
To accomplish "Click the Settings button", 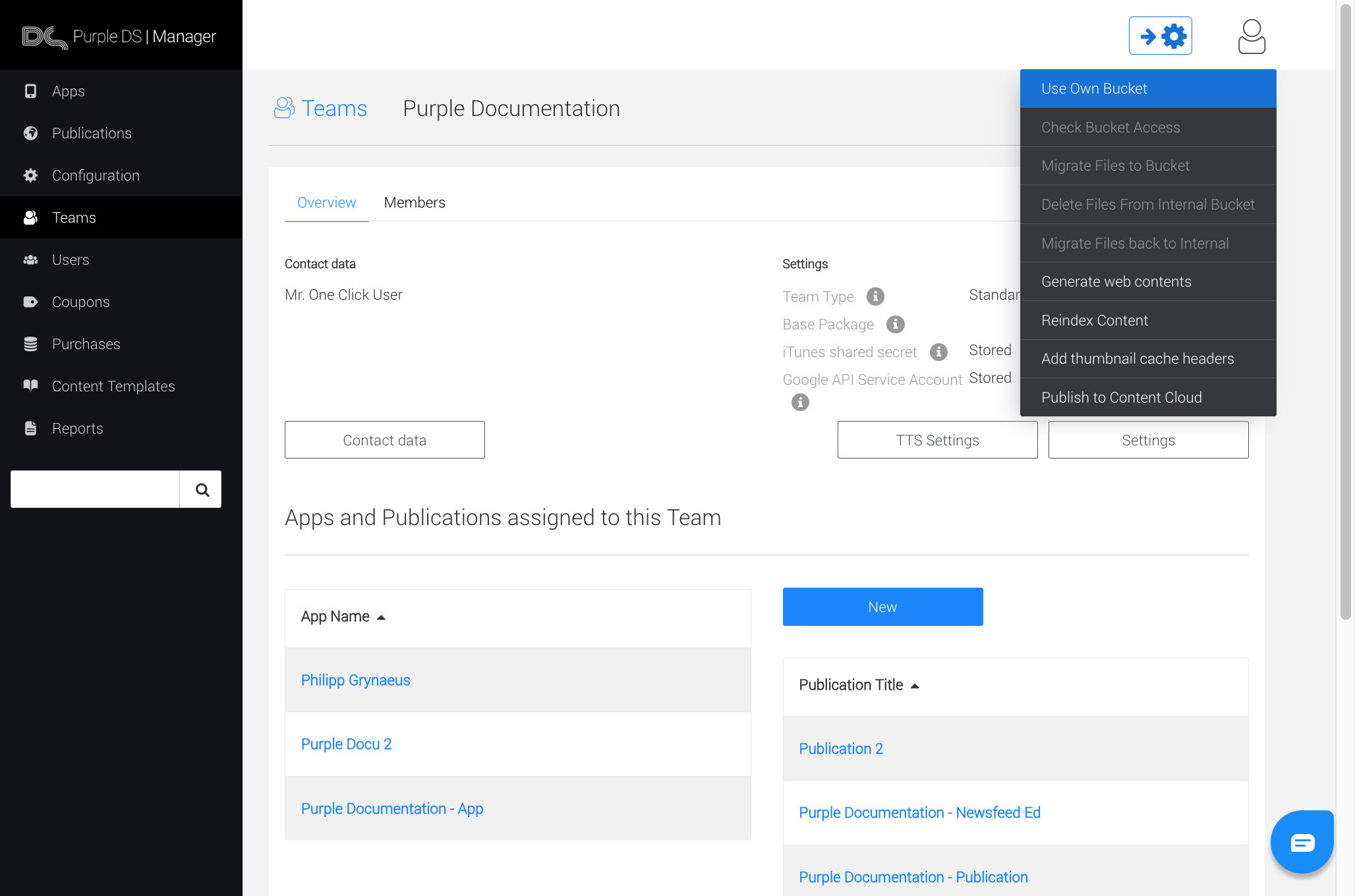I will (x=1148, y=440).
